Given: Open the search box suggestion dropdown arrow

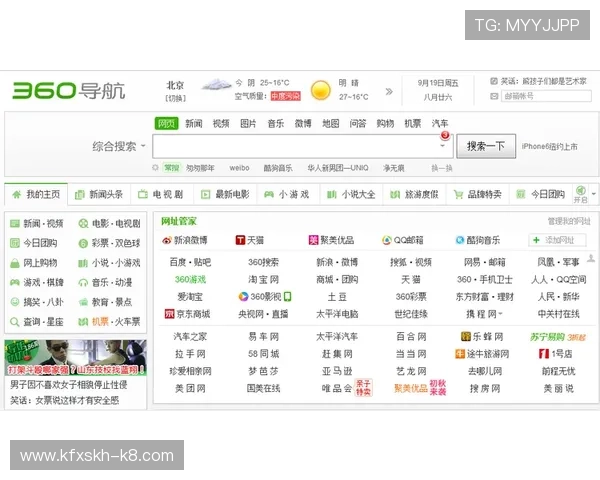Looking at the screenshot, I should [443, 146].
